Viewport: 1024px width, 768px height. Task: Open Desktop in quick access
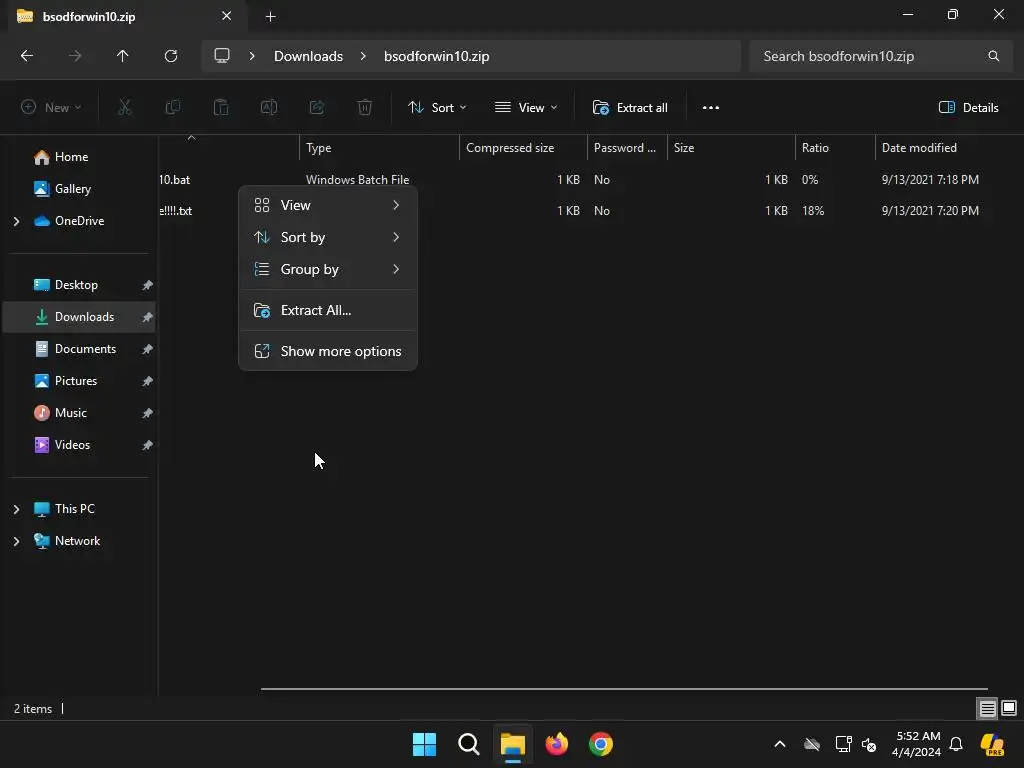tap(76, 285)
